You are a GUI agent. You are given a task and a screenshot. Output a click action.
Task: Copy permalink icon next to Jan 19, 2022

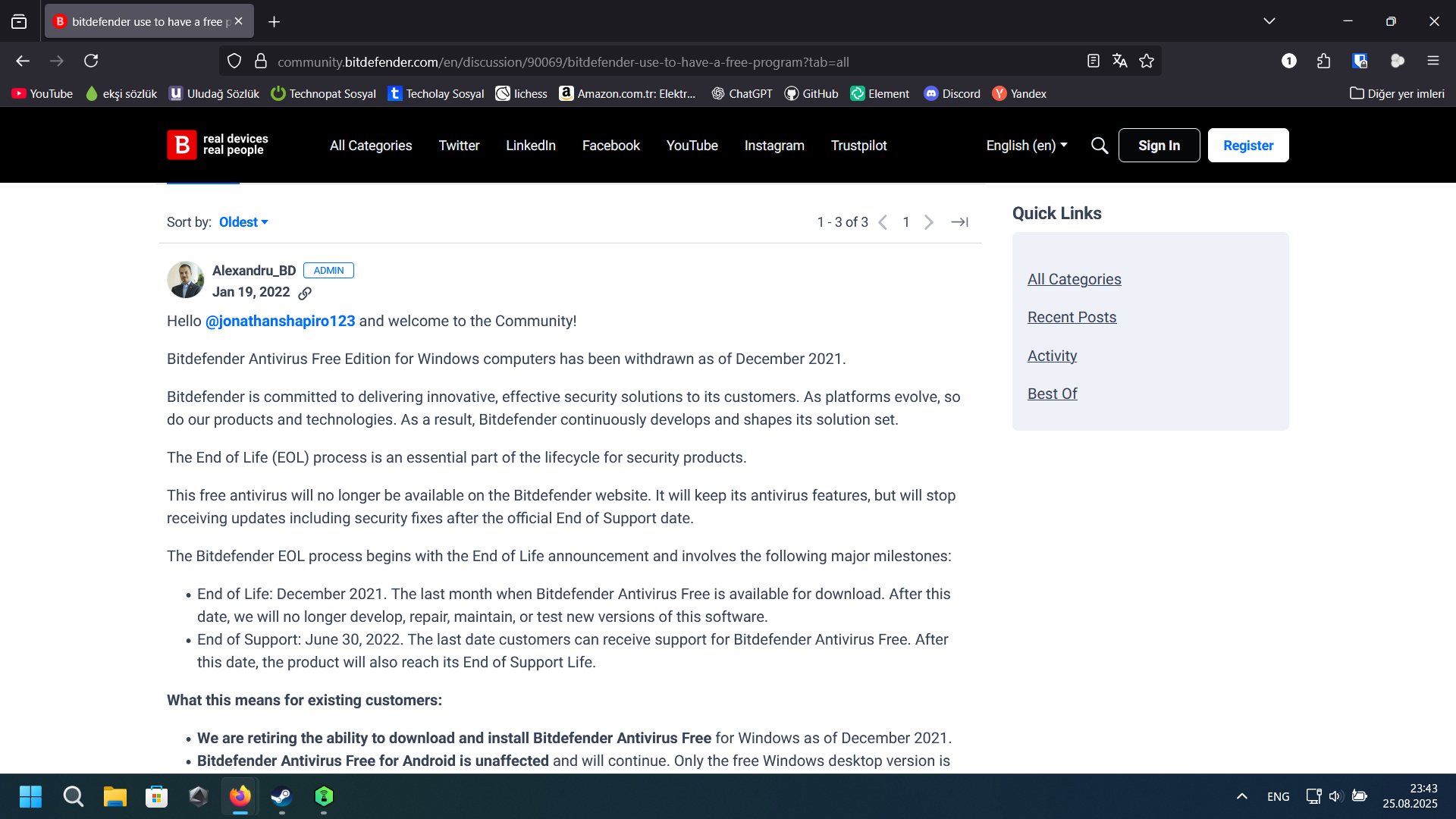click(305, 293)
